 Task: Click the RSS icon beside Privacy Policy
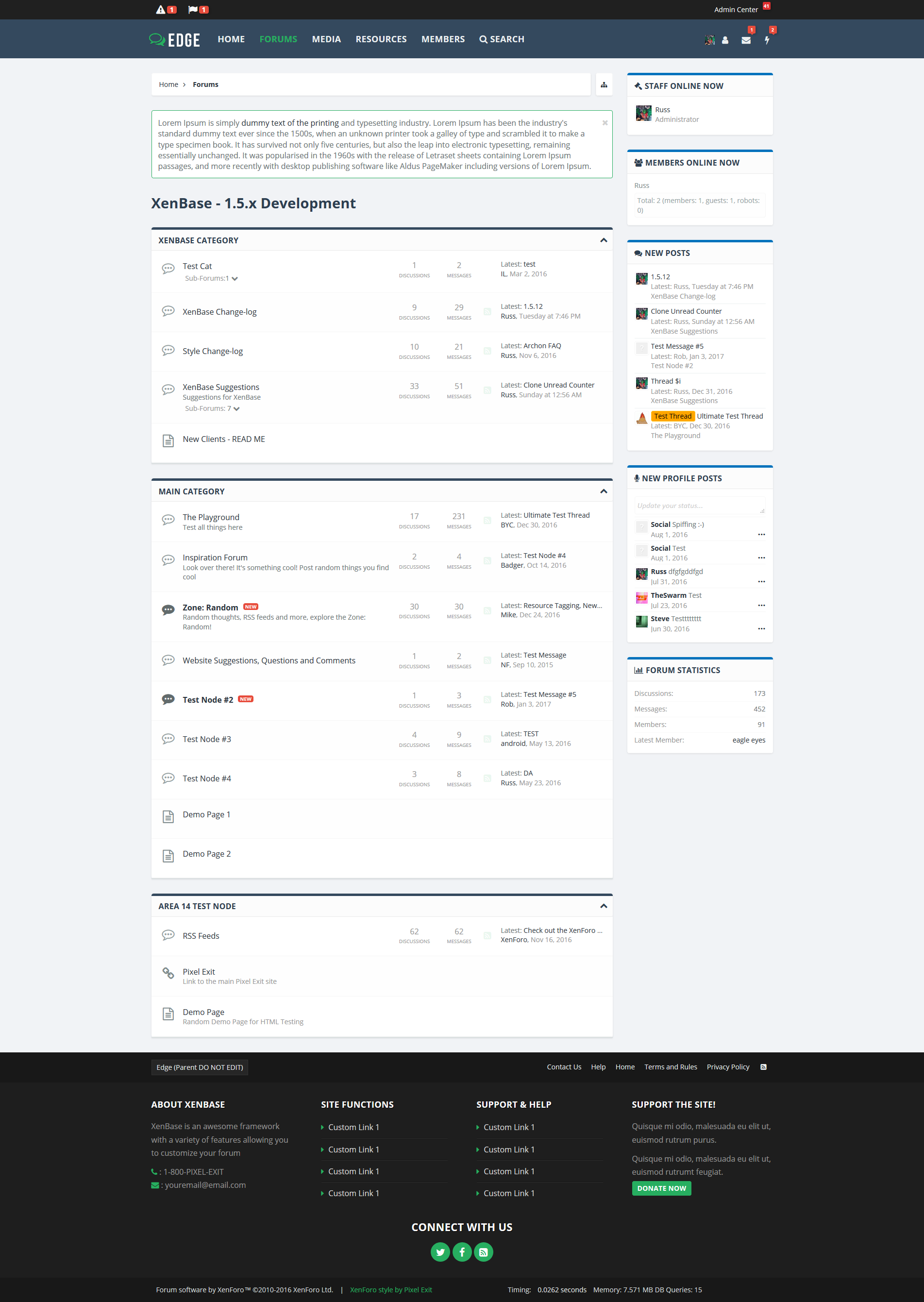(763, 1067)
